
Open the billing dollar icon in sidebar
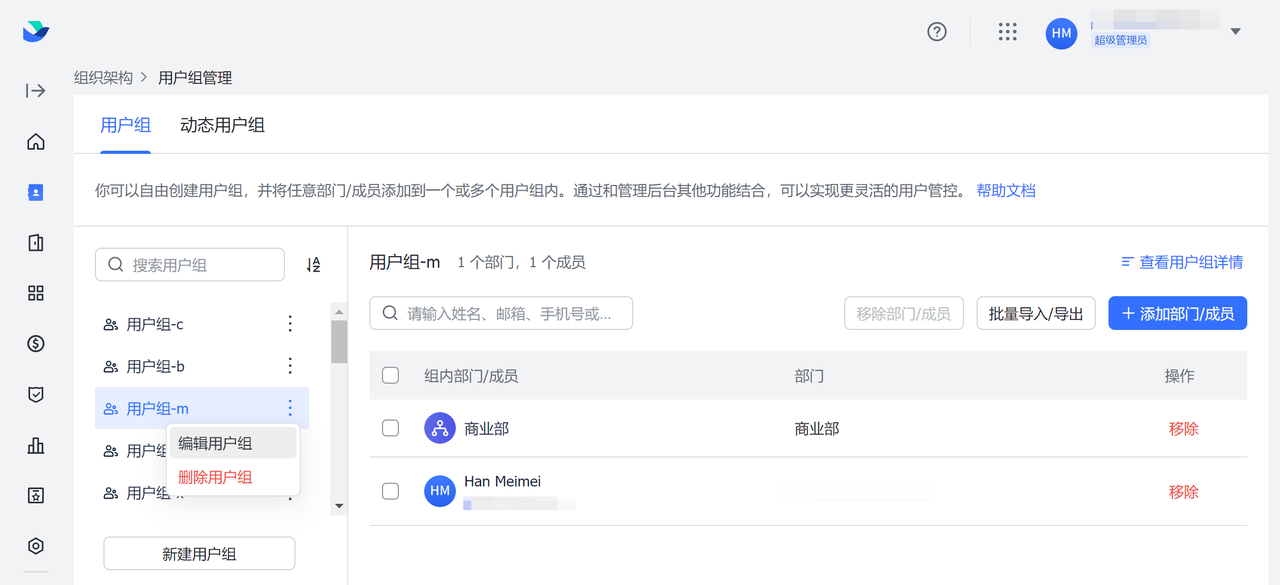point(36,344)
